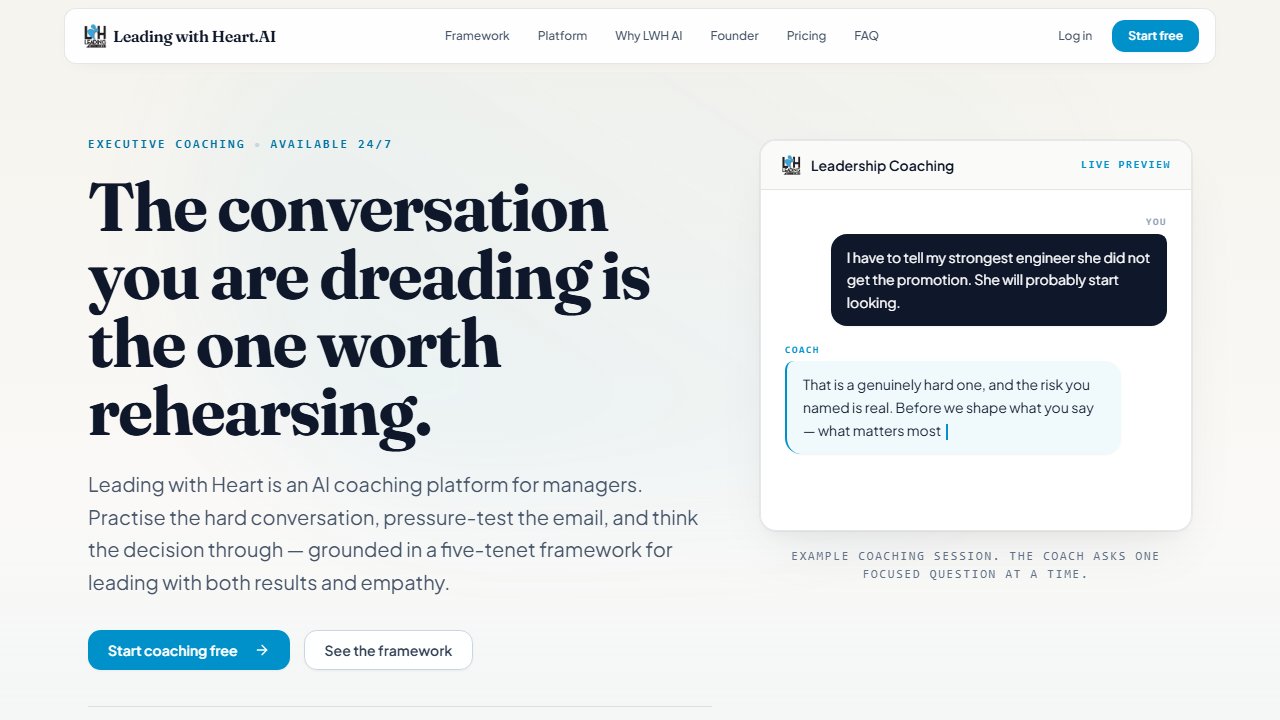Image resolution: width=1280 pixels, height=720 pixels.
Task: Click the coach reply starting 'That is a genuinely hard one'
Action: [953, 408]
